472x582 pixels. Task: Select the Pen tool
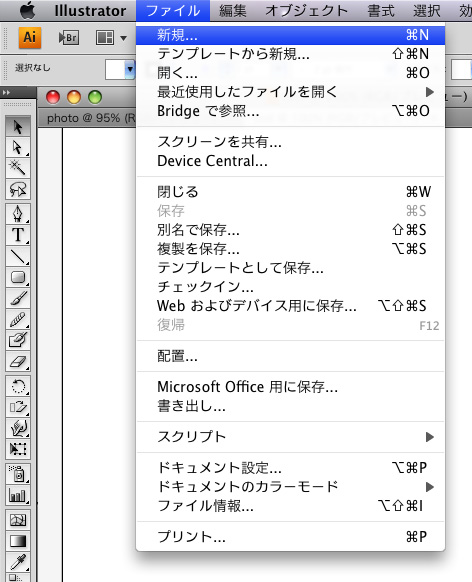(x=18, y=214)
